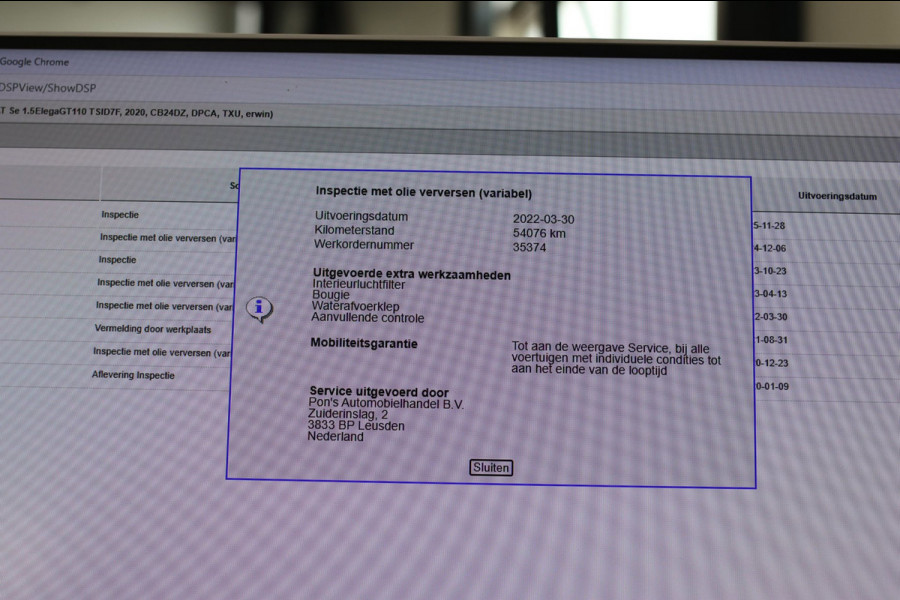Select the Aflevering Inspectie row

[x=133, y=375]
